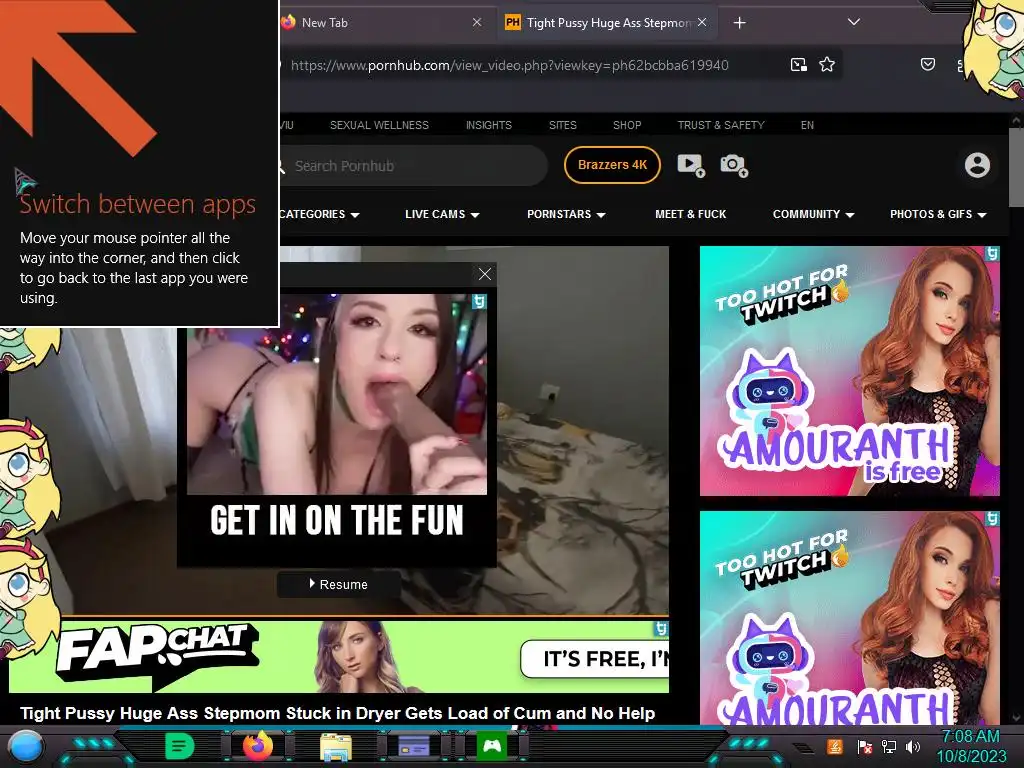Focus the address bar URL field
Screen dimensions: 1024x768
pyautogui.click(x=509, y=65)
